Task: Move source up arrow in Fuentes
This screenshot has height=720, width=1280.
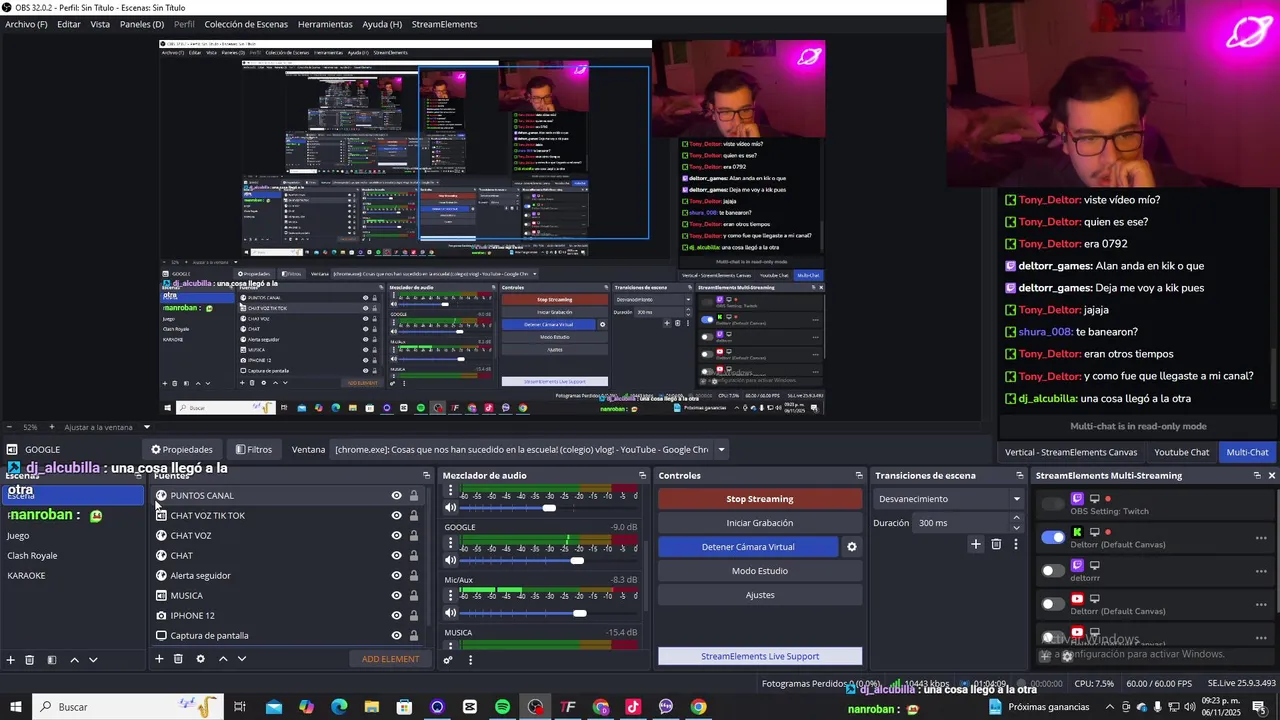Action: (223, 659)
